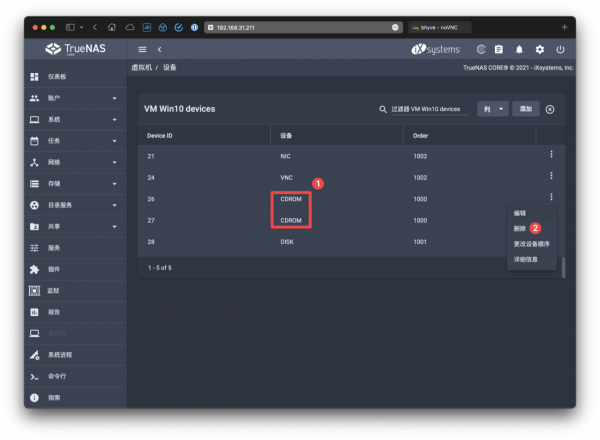Screen dimensions: 600x440
Task: Expand the 存储 submenu arrow
Action: [114, 184]
